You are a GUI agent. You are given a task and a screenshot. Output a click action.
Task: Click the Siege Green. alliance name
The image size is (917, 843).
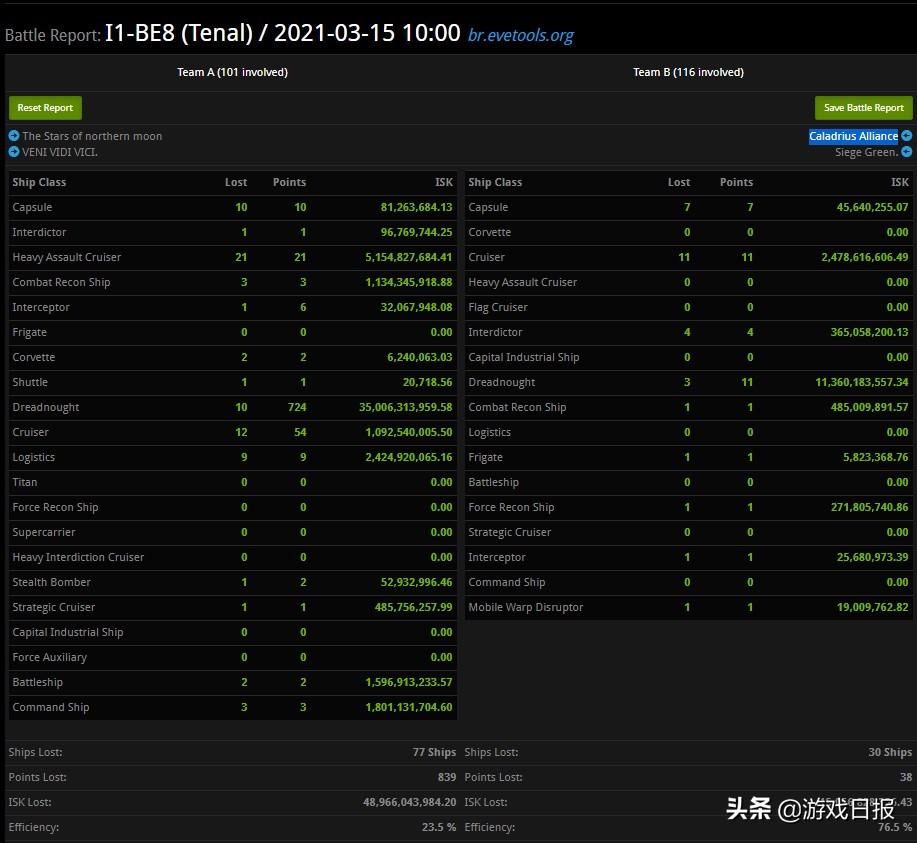click(866, 152)
